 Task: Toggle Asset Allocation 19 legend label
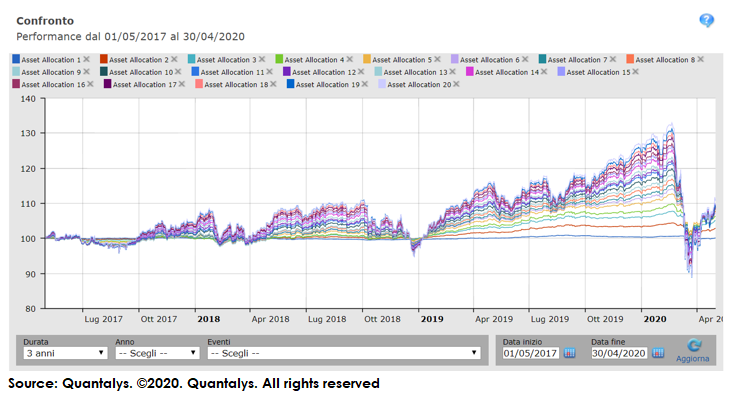click(x=328, y=85)
